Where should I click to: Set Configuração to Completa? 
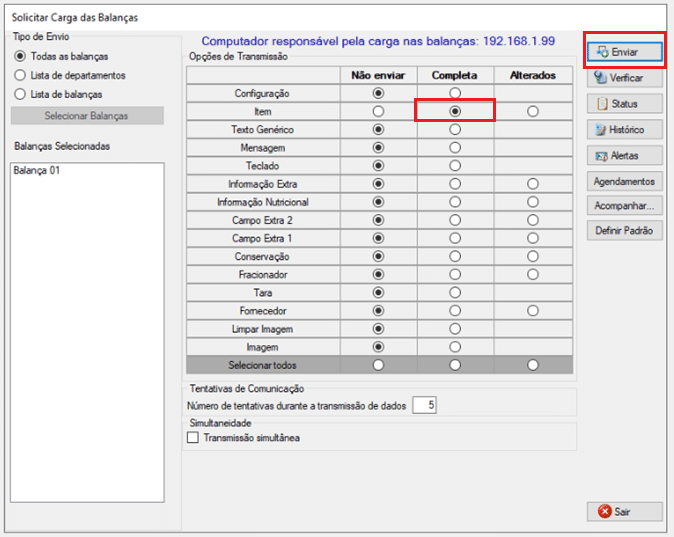[x=455, y=93]
